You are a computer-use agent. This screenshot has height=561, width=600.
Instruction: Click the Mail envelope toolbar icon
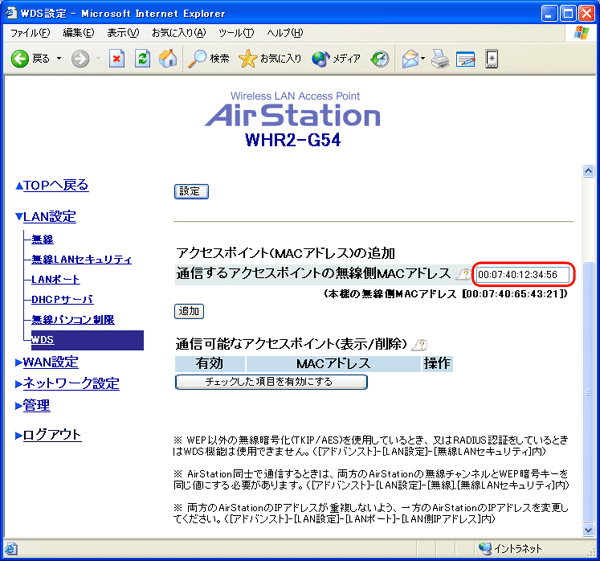pos(410,59)
